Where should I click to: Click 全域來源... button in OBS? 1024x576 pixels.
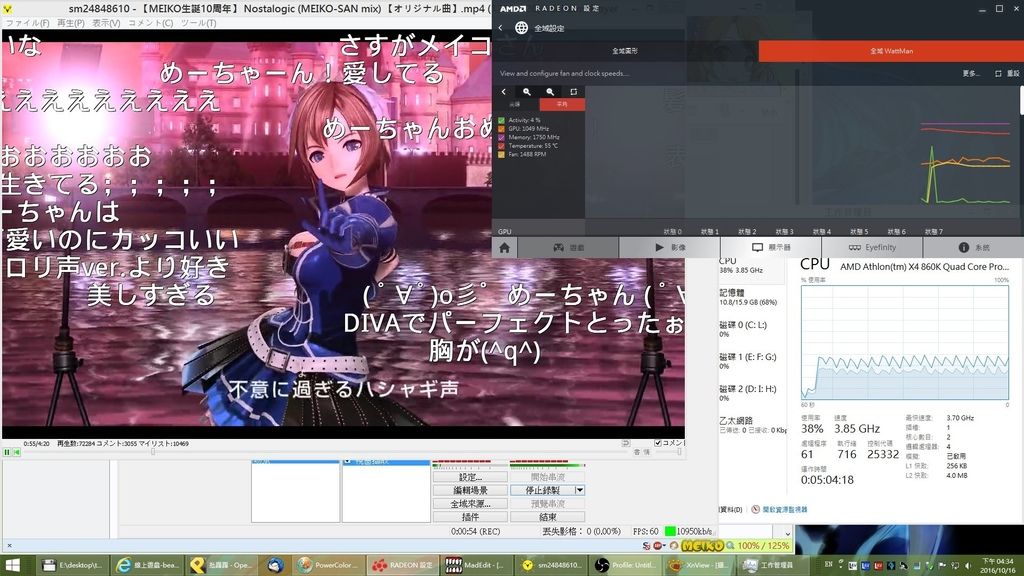click(470, 504)
